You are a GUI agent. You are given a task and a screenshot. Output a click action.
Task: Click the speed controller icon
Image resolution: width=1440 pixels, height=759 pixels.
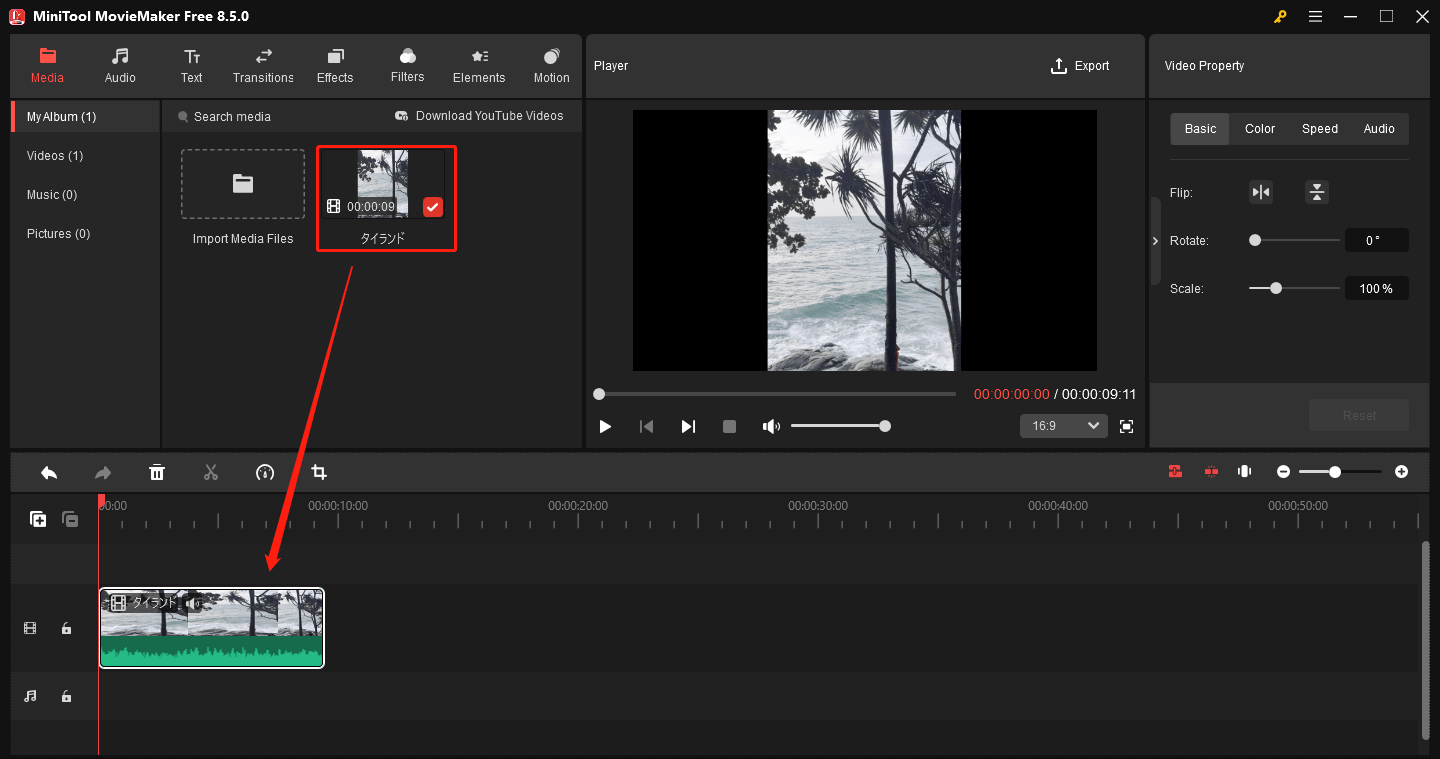265,471
